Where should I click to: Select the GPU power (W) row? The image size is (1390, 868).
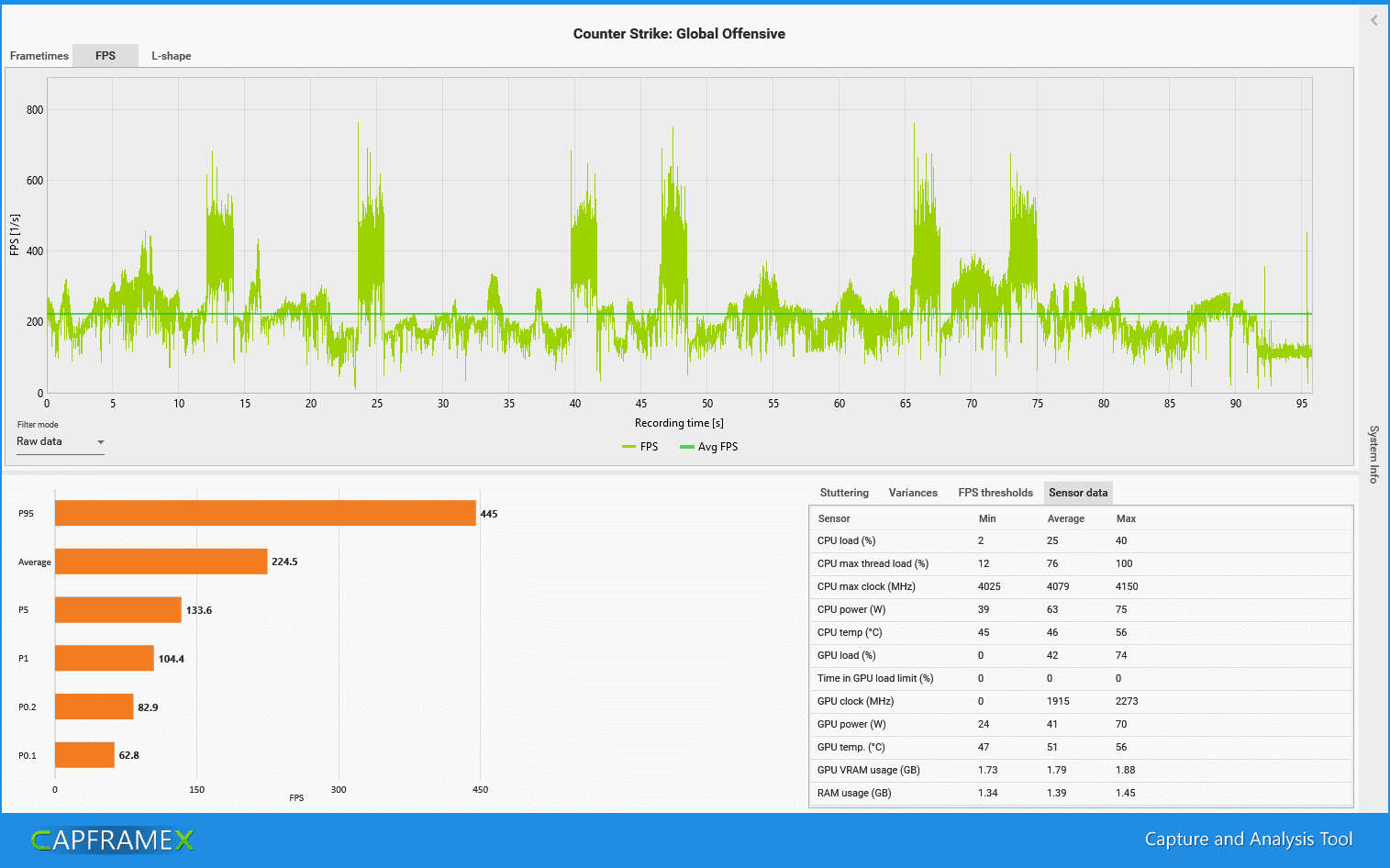[1081, 725]
